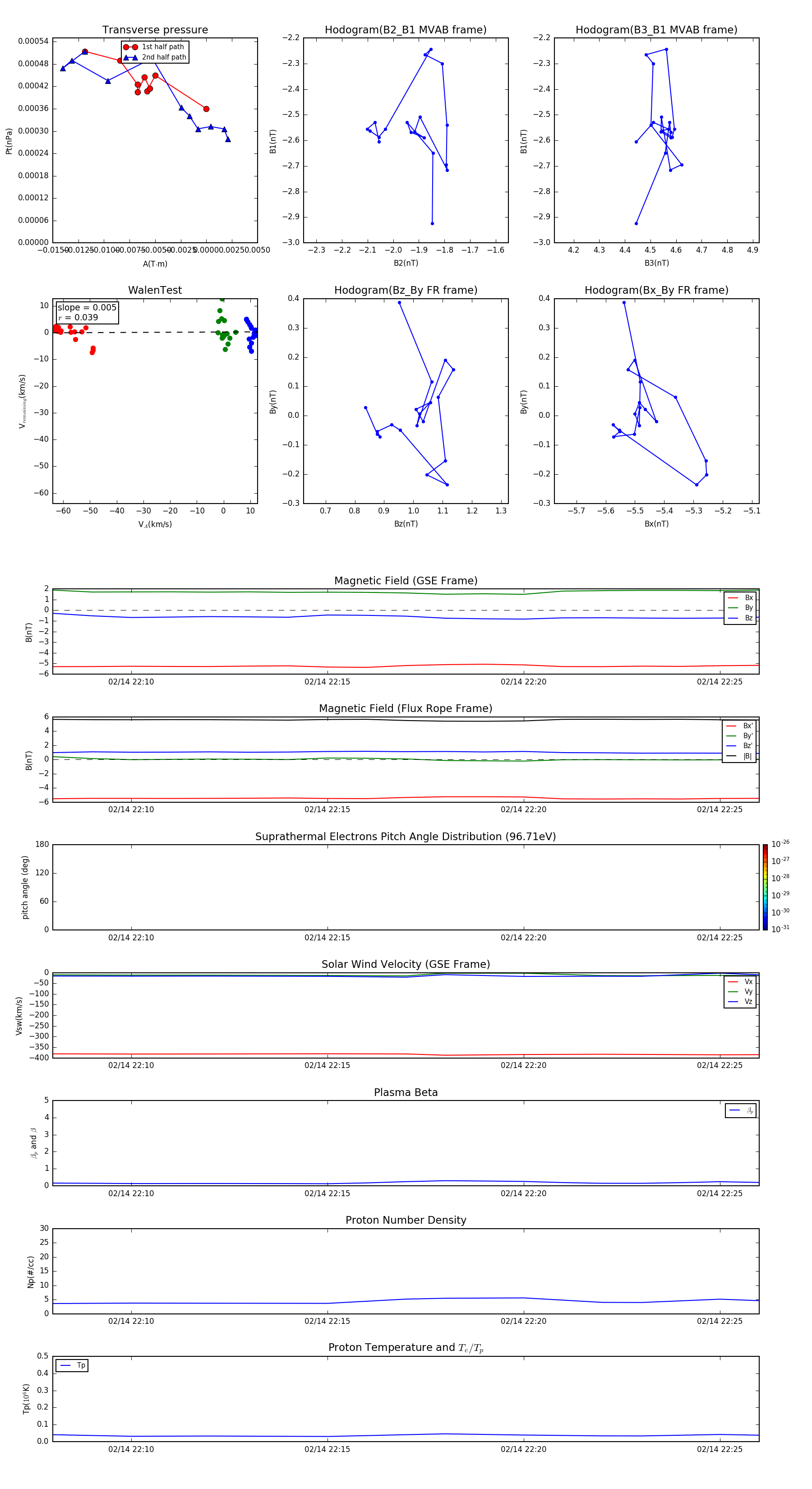
Task: Click the "B2(nT)" x-axis label
Action: (x=406, y=263)
